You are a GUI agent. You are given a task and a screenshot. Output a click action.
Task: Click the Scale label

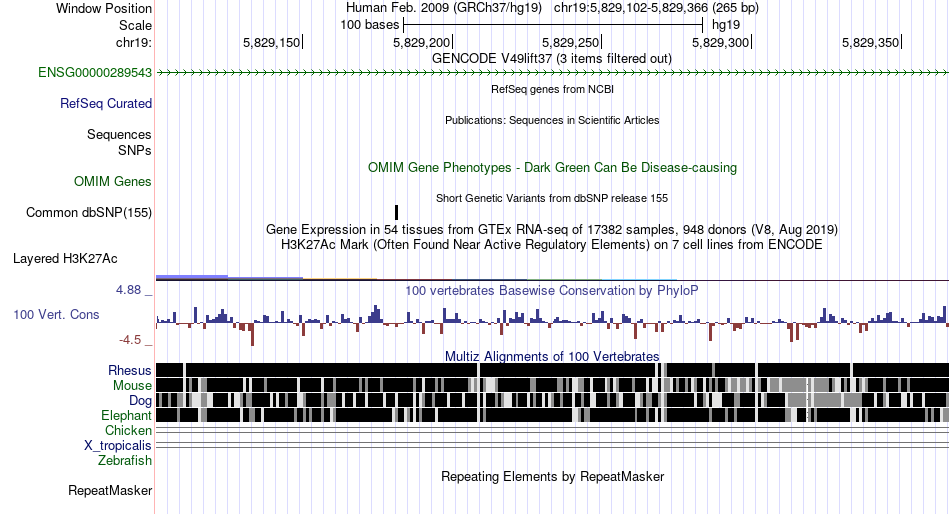pyautogui.click(x=135, y=25)
